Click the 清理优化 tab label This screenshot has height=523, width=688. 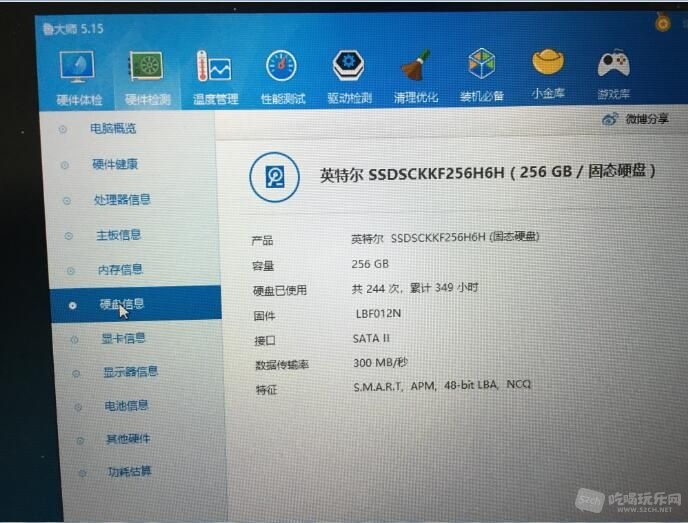click(416, 97)
